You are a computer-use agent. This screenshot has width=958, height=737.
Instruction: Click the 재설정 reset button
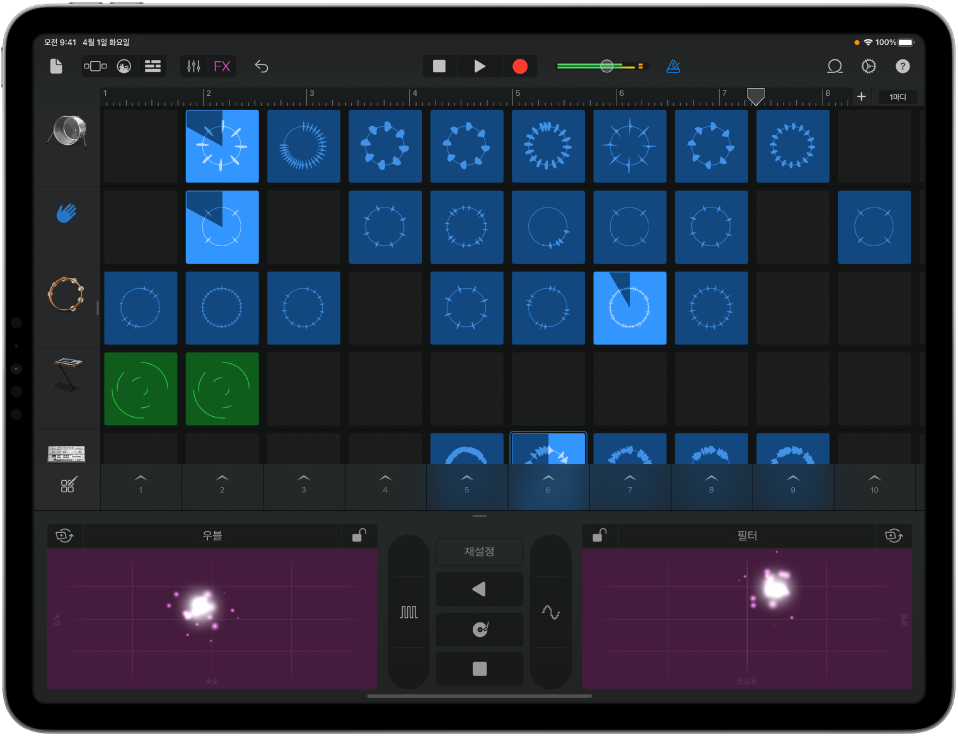tap(480, 551)
